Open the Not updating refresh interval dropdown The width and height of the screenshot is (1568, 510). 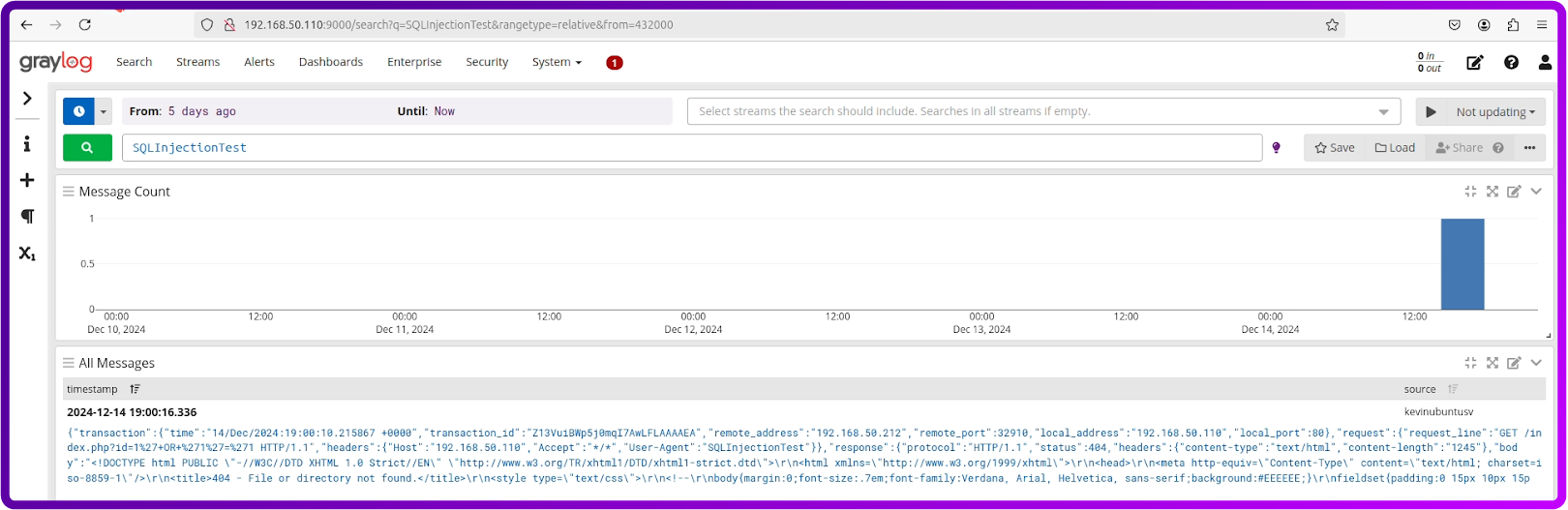tap(1495, 112)
